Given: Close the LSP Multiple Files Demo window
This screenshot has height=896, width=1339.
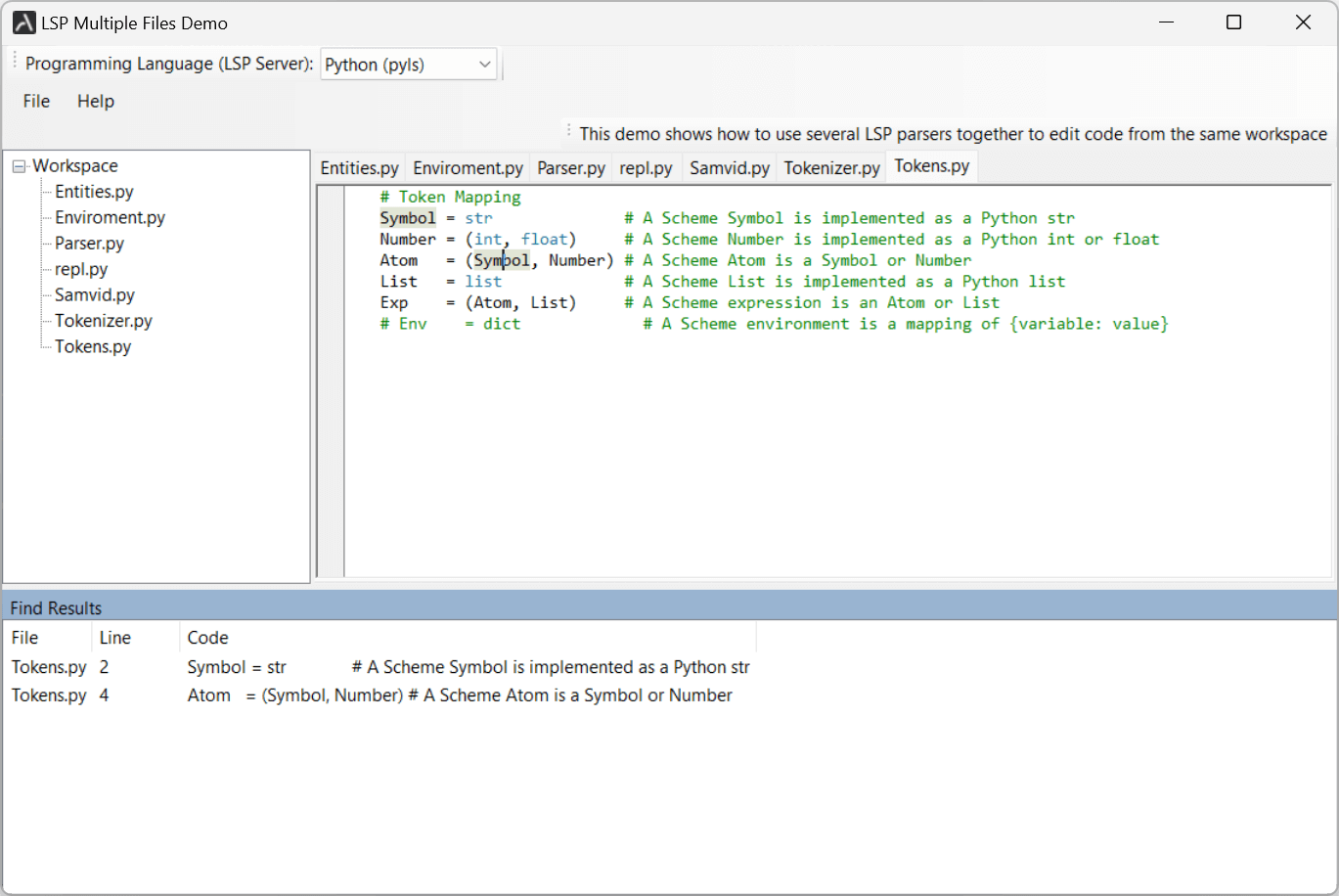Looking at the screenshot, I should [1303, 22].
